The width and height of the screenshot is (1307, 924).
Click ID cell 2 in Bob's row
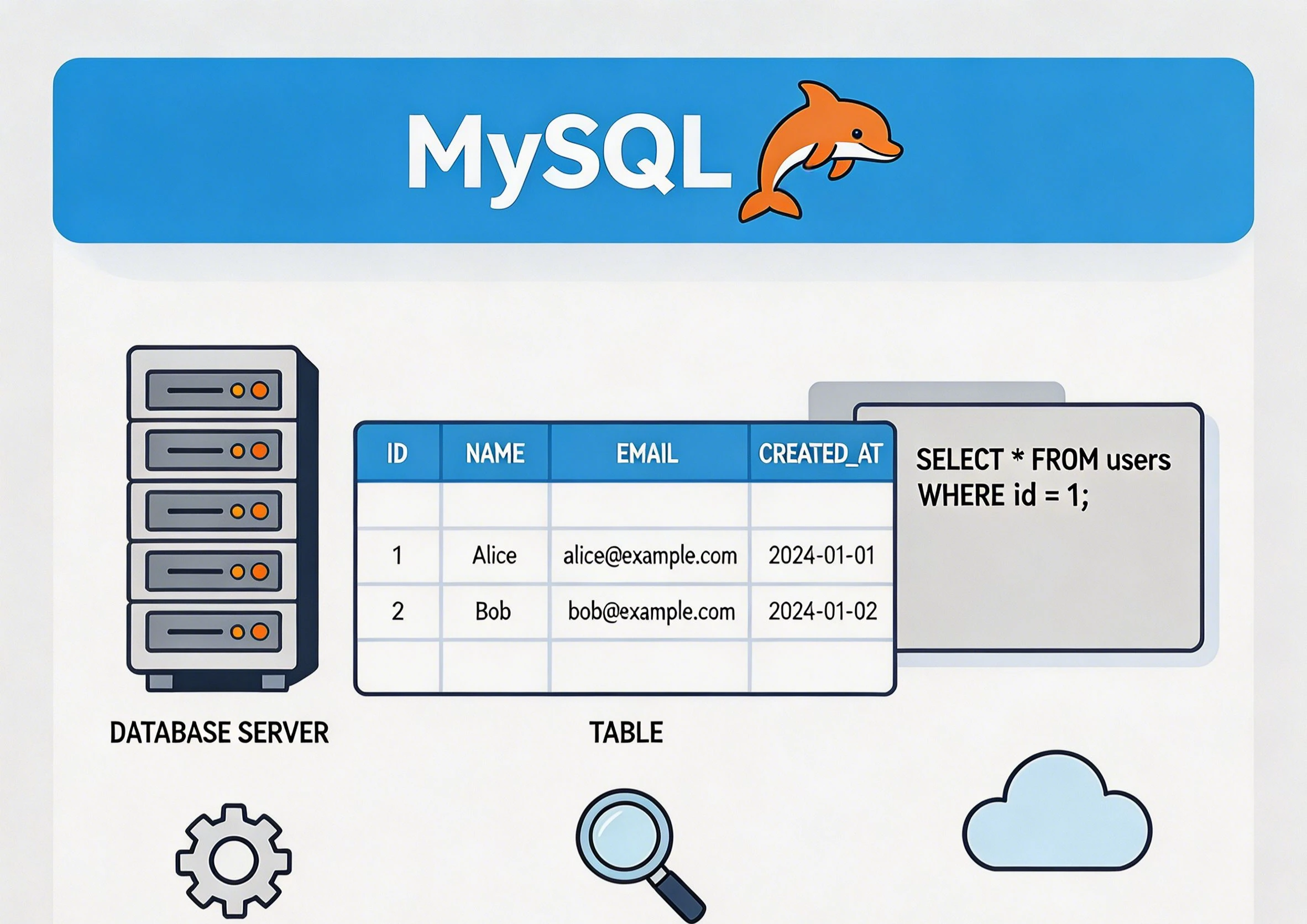398,611
